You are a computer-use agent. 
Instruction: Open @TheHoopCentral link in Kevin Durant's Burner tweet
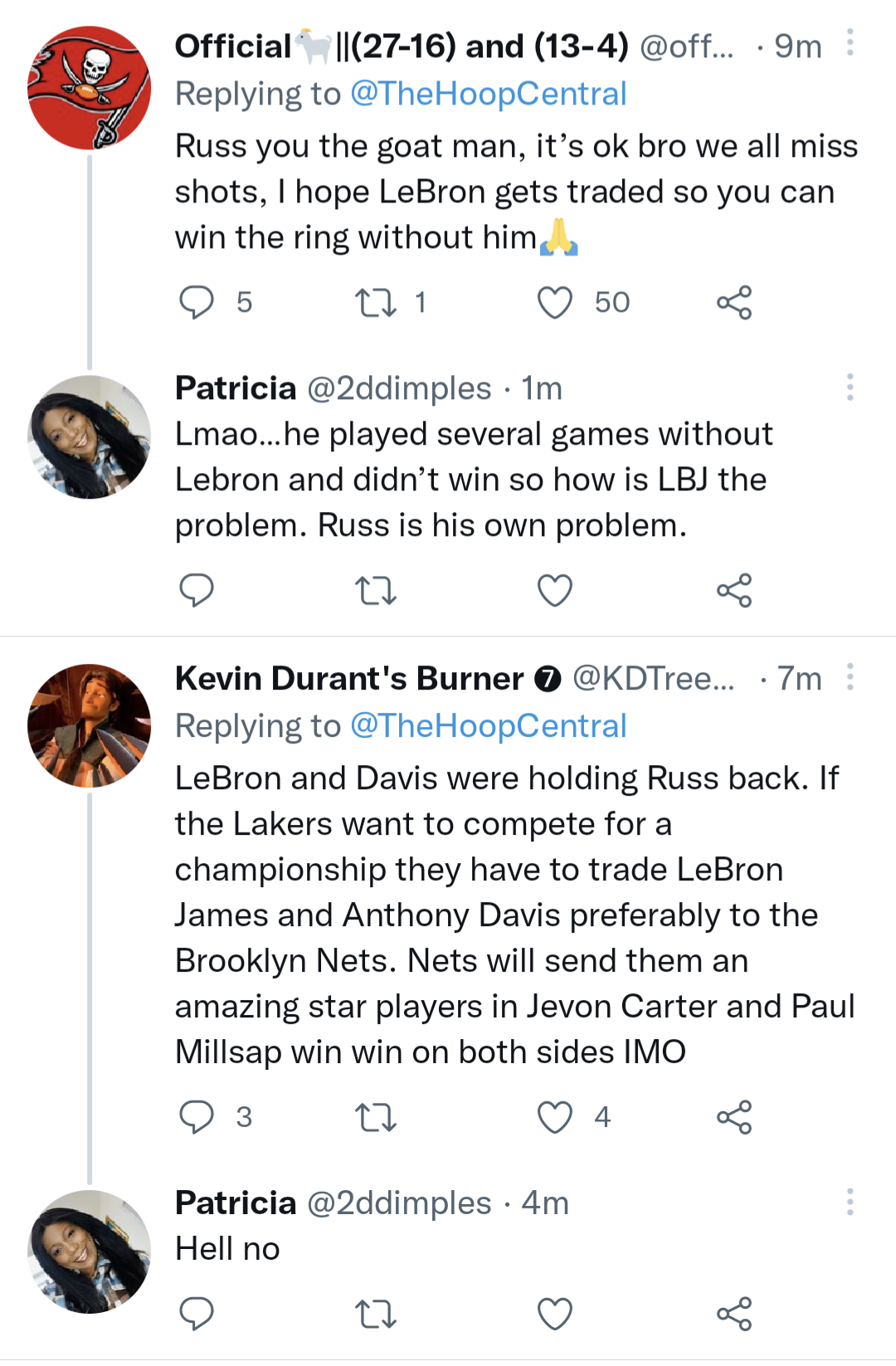click(x=488, y=726)
